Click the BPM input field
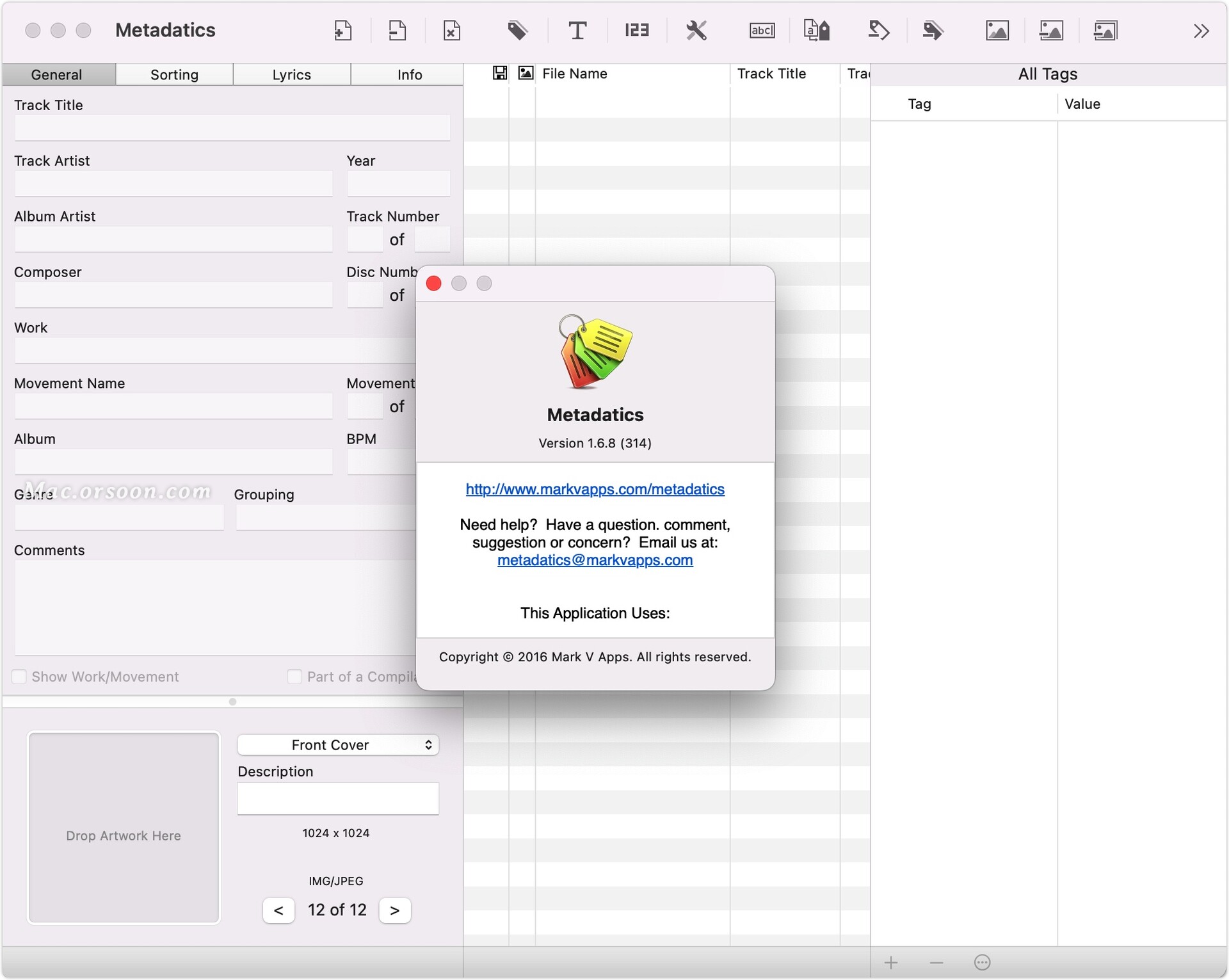The height and width of the screenshot is (980, 1229). (382, 462)
